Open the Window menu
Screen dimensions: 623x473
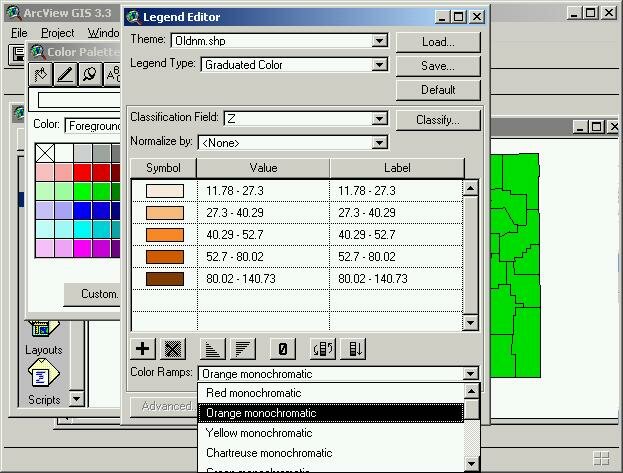(103, 33)
